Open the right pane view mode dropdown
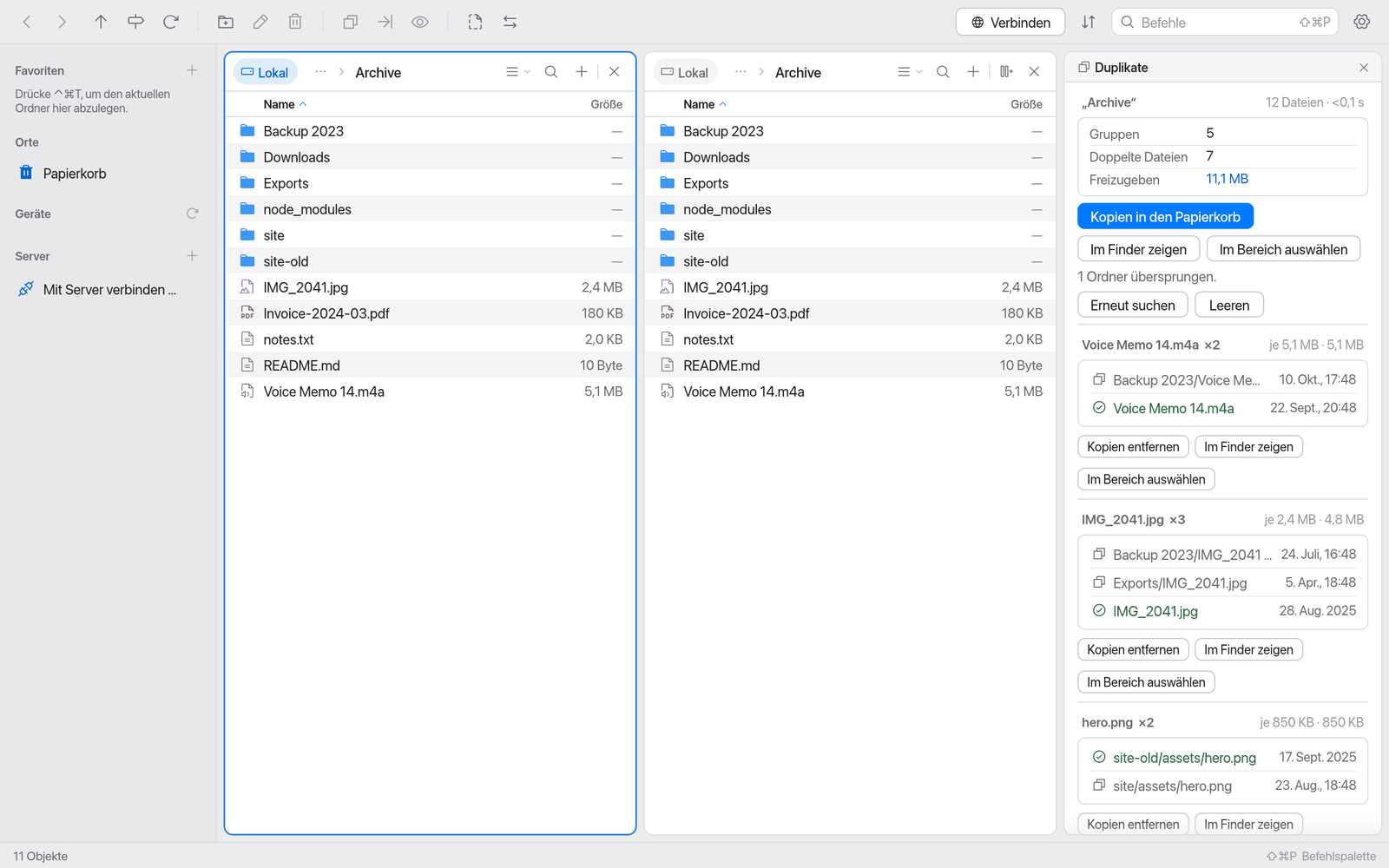The height and width of the screenshot is (868, 1389). click(909, 72)
